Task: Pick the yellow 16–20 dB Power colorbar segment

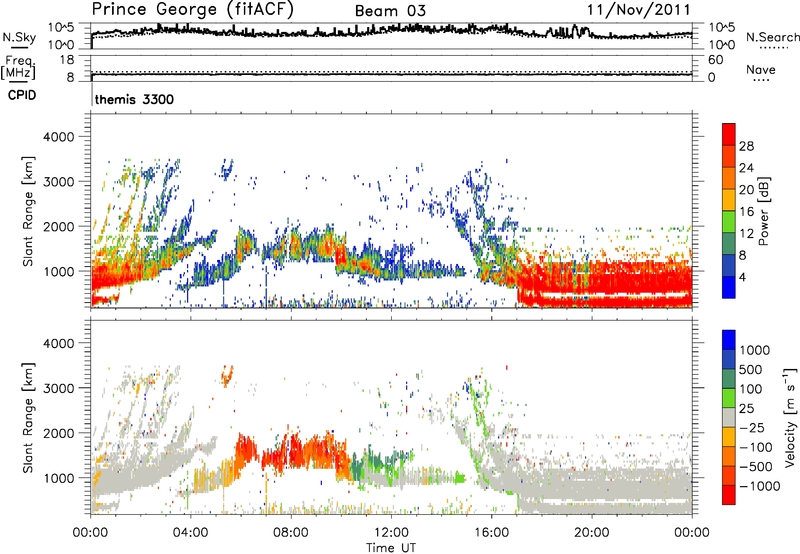Action: 729,200
